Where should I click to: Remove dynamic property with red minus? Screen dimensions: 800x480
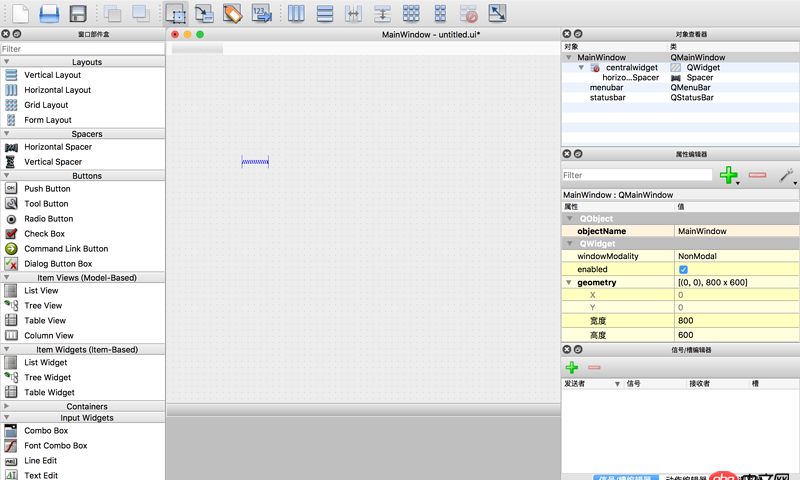pos(757,175)
